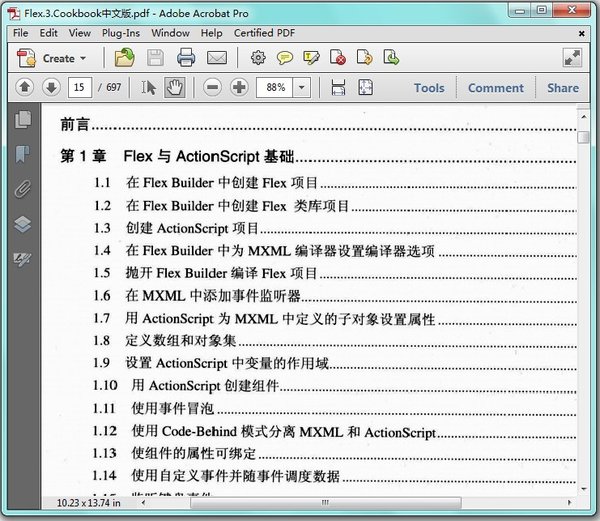600x521 pixels.
Task: Activate the Hand pan tool
Action: coord(175,87)
